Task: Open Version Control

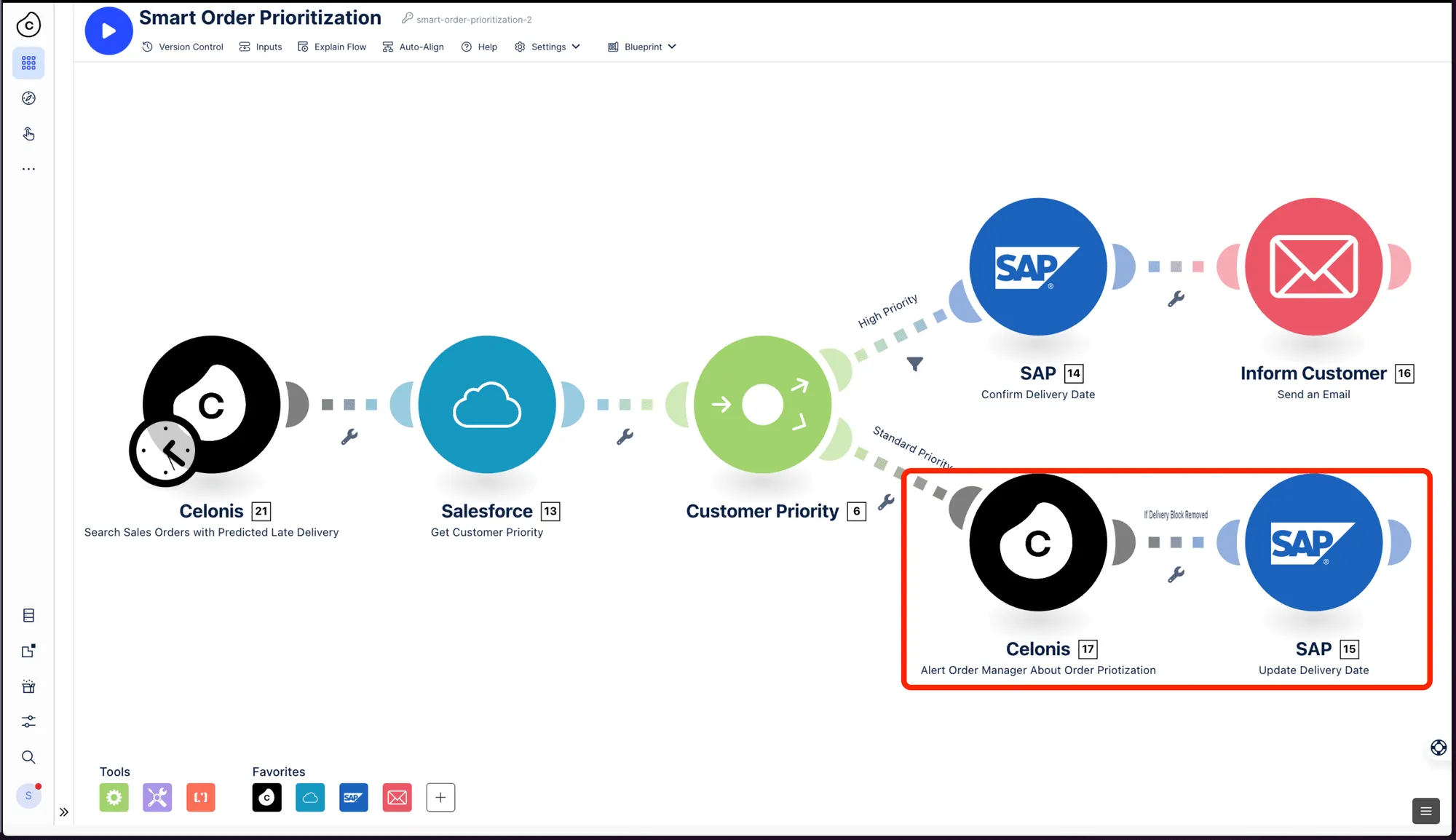Action: tap(183, 47)
